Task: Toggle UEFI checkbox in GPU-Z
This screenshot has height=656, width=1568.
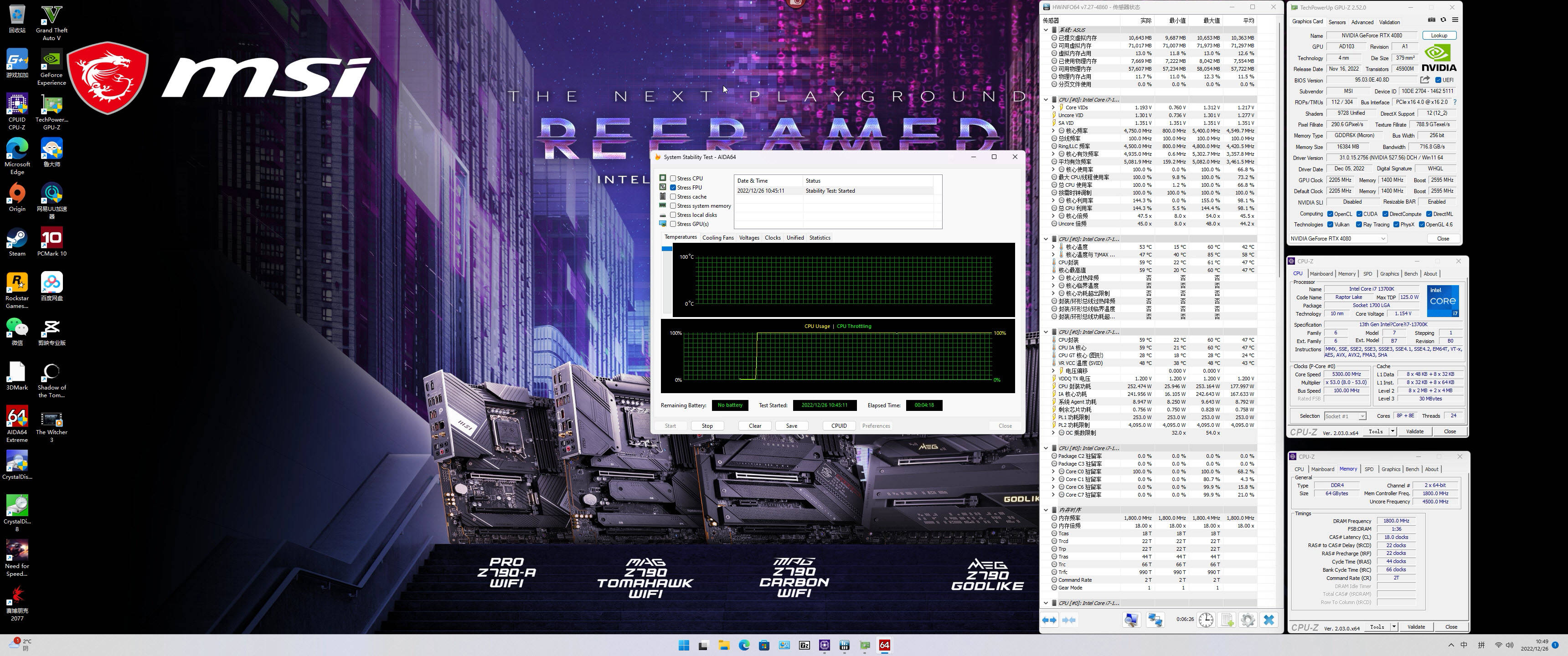Action: click(1439, 80)
